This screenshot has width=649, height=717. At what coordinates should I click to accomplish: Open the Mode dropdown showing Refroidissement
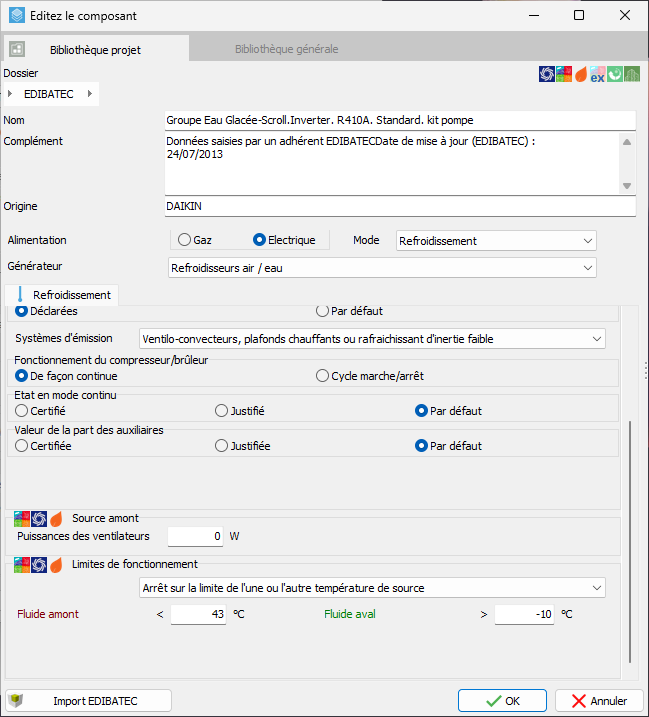coord(496,241)
